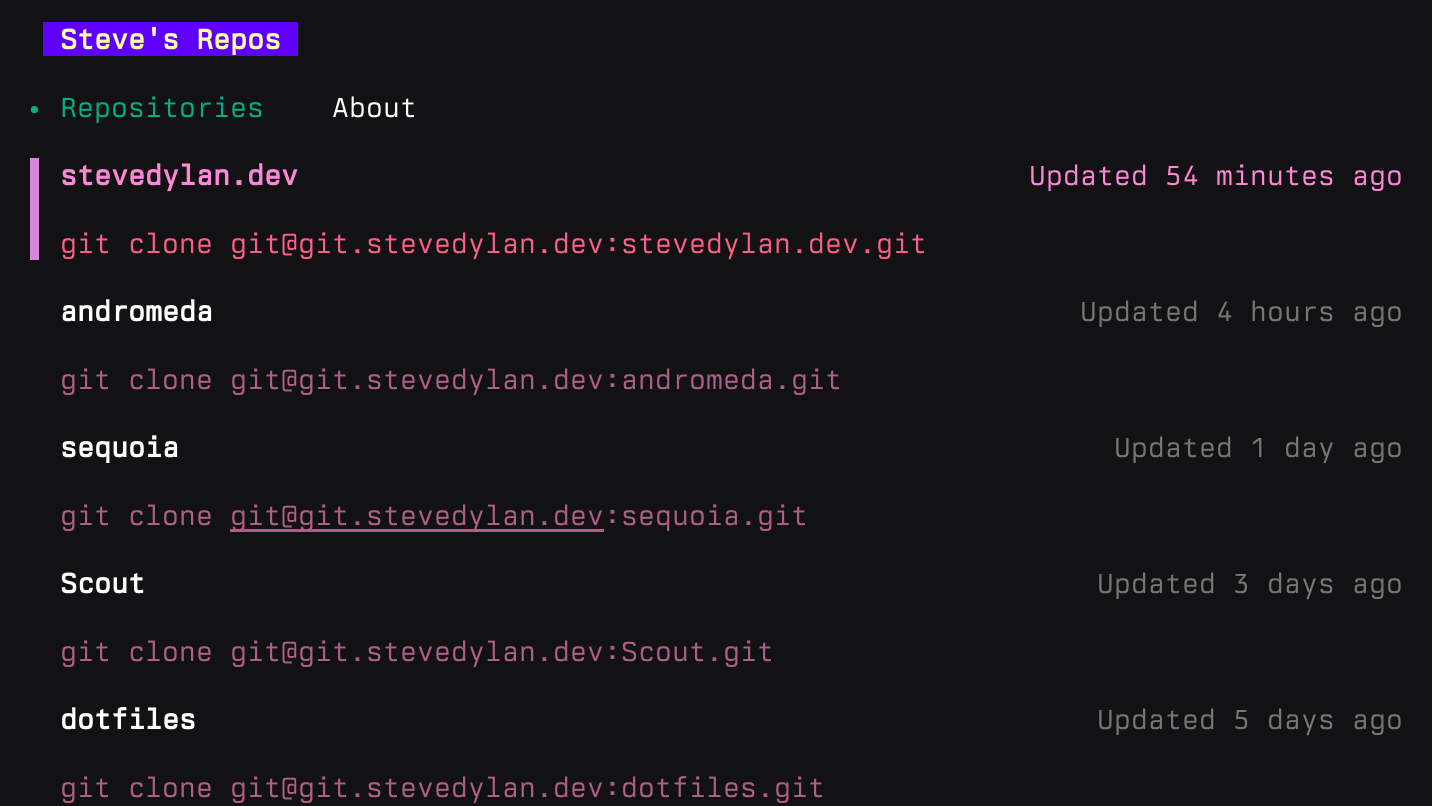Select the andromeda clone command

450,379
